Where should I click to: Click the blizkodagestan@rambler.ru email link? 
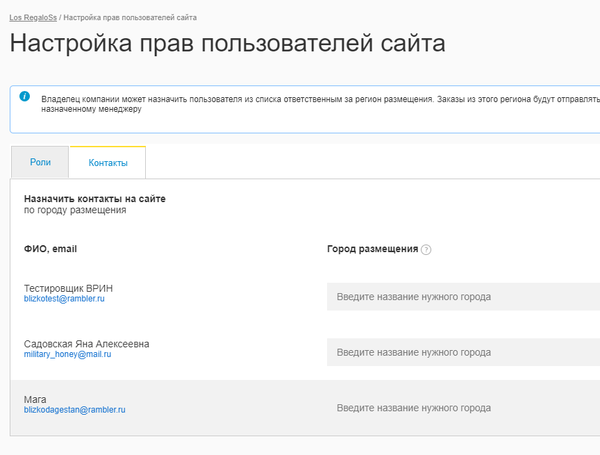click(75, 410)
